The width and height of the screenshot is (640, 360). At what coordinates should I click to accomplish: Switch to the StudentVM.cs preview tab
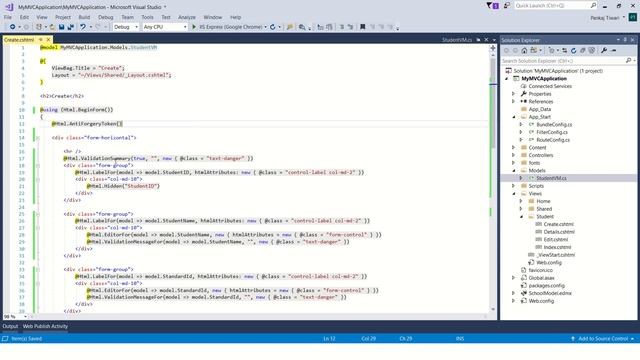coord(457,40)
